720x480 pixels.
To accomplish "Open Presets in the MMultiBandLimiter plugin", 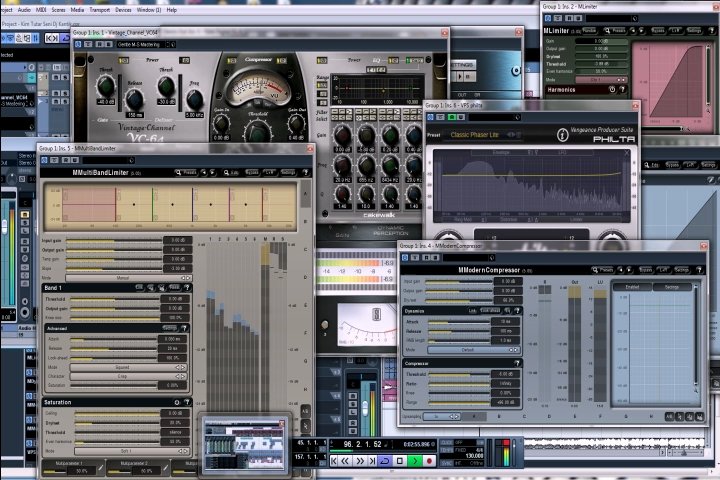I will click(x=186, y=172).
